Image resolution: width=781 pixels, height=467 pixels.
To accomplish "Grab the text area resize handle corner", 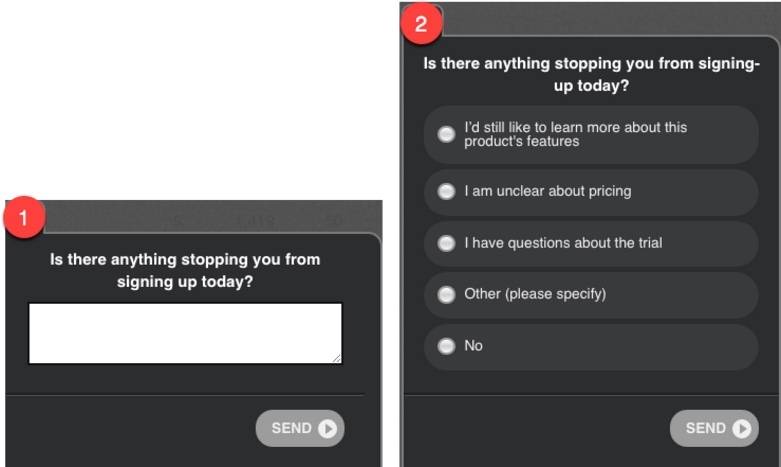I will coord(337,358).
